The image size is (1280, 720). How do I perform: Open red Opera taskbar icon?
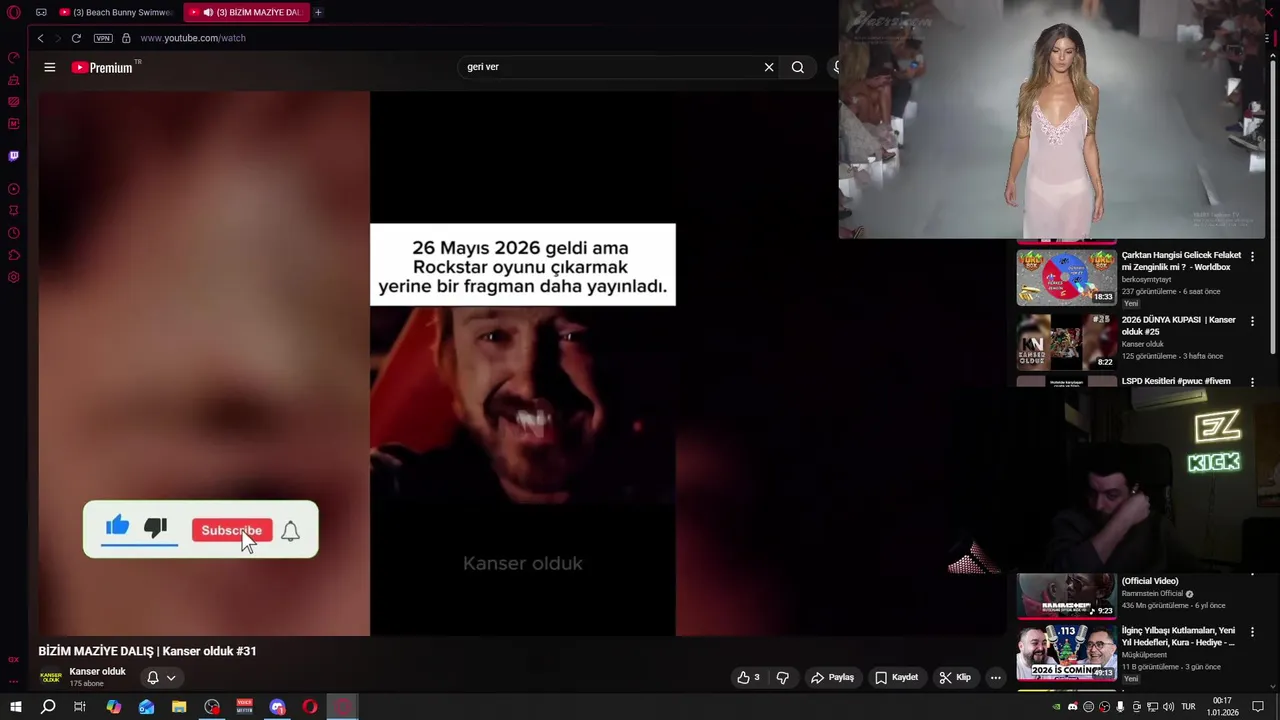tap(310, 707)
